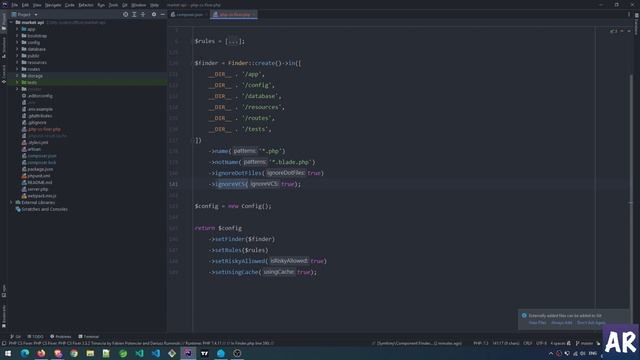This screenshot has width=640, height=360.
Task: Change the UTF-8 file encoding
Action: pyautogui.click(x=541, y=343)
